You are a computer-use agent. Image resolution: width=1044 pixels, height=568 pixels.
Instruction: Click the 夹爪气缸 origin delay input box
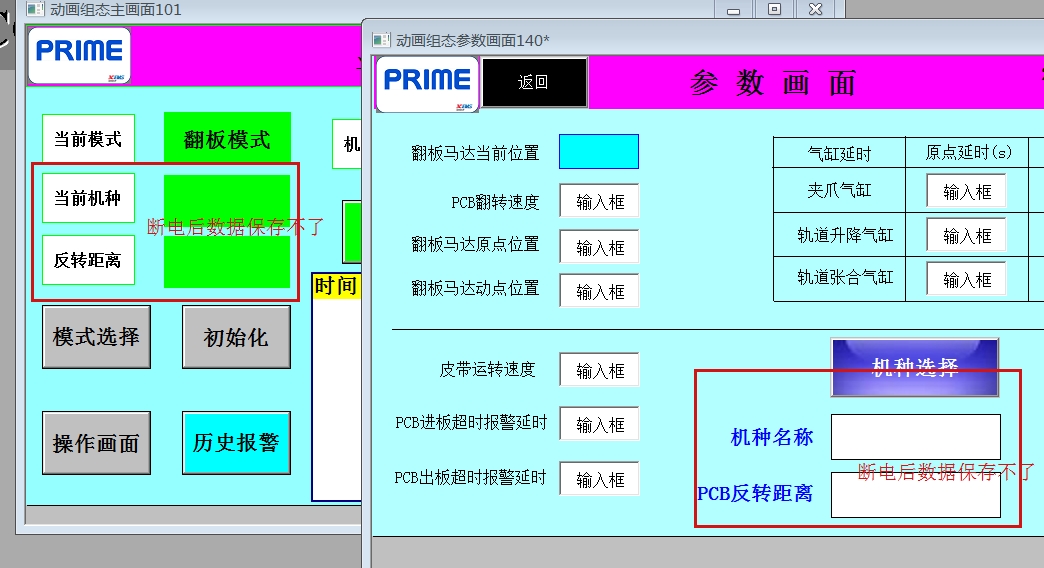click(966, 191)
